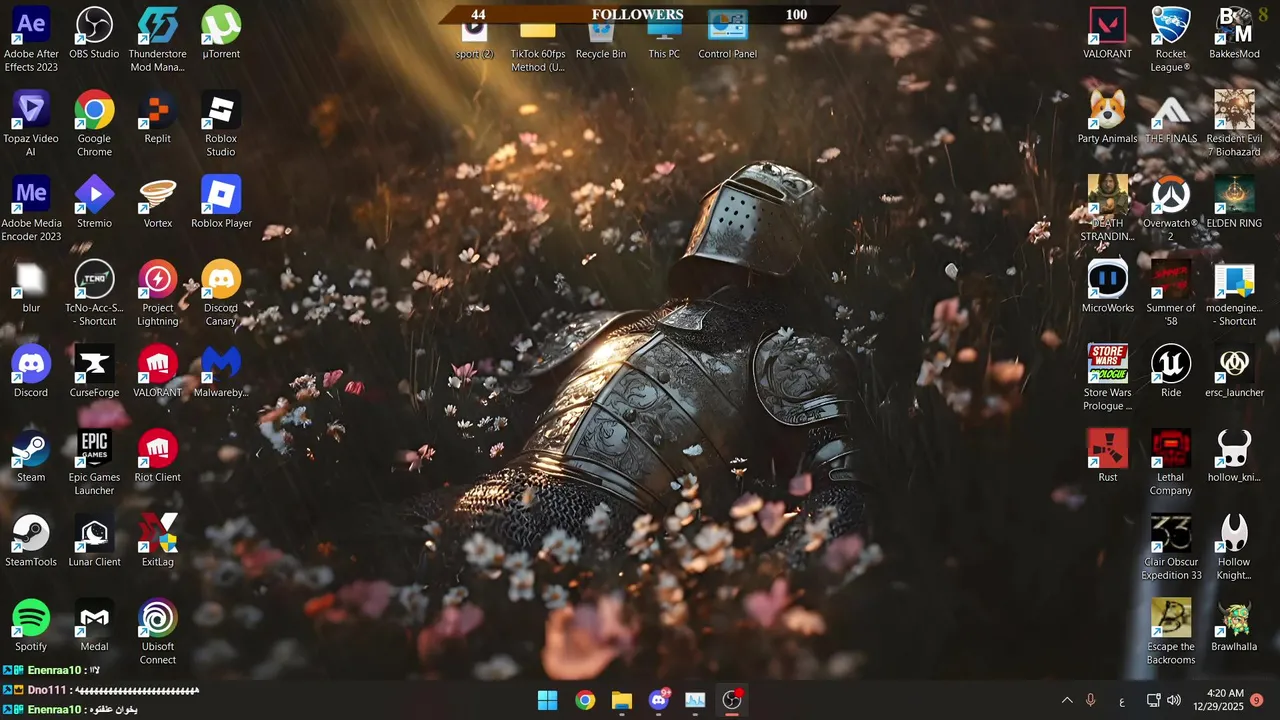The image size is (1280, 720).
Task: Select the Adobe Media Encoder 2023 icon
Action: click(31, 208)
